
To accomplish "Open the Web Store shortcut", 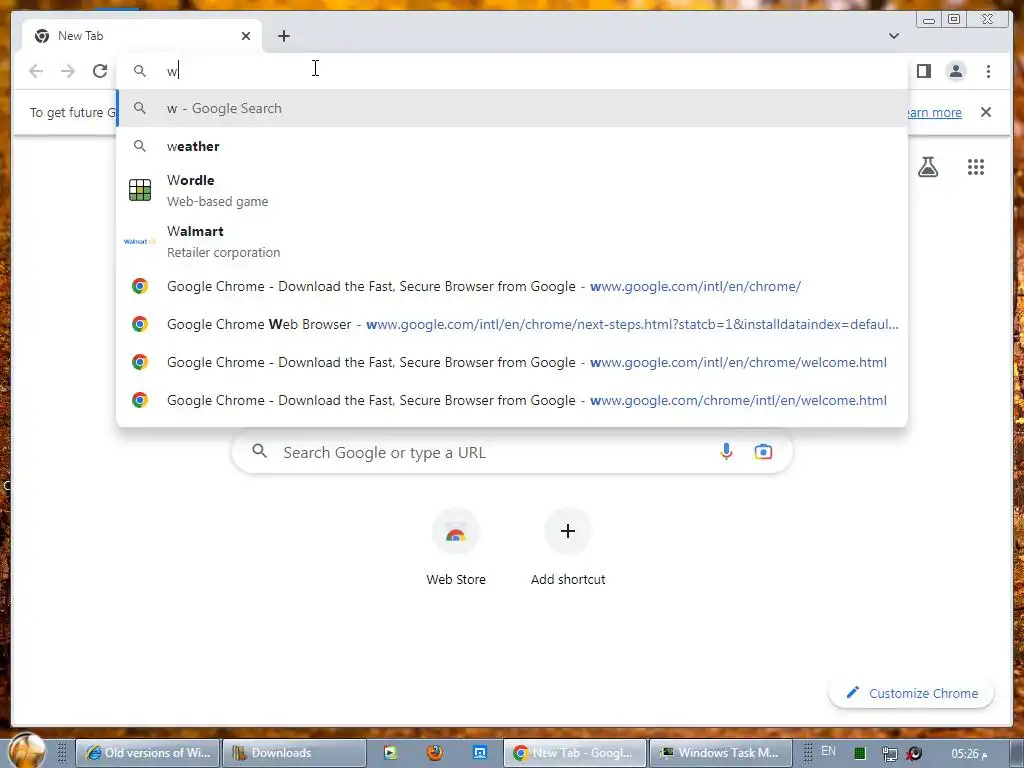I will coord(456,547).
